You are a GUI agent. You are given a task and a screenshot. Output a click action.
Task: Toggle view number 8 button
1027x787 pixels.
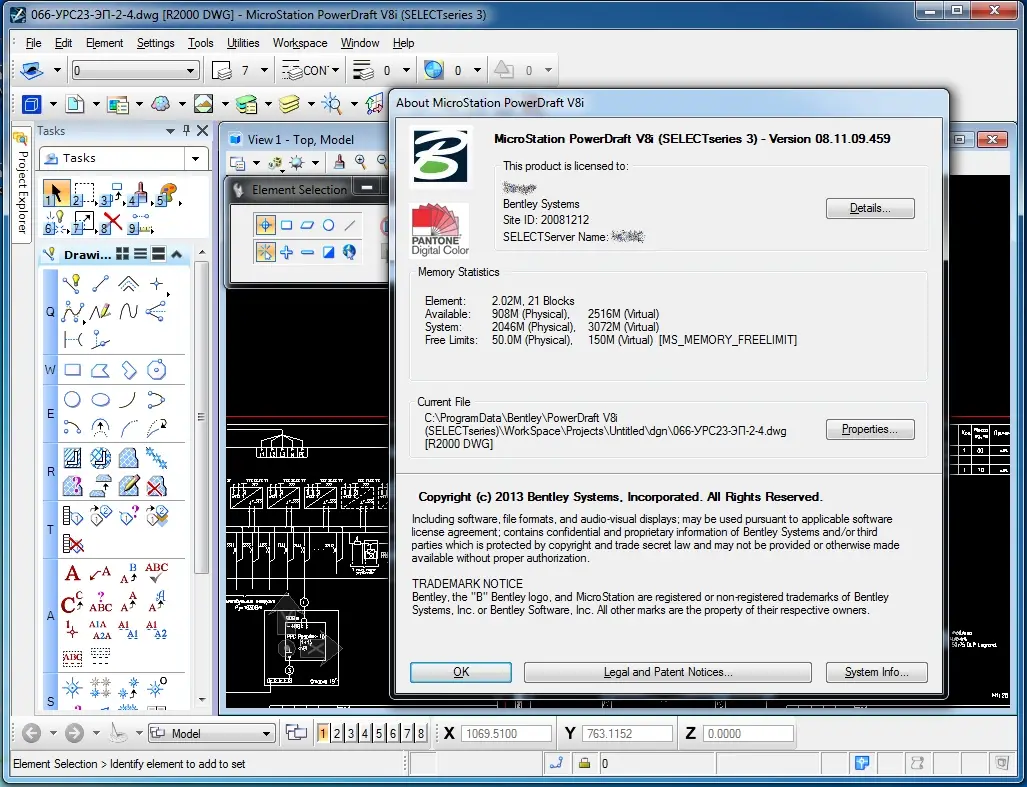coord(420,733)
